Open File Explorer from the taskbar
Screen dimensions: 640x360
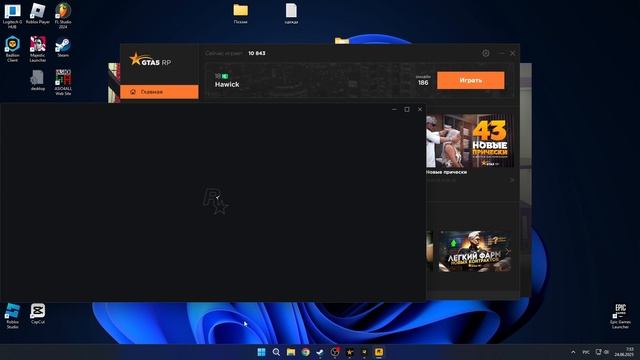click(x=291, y=352)
